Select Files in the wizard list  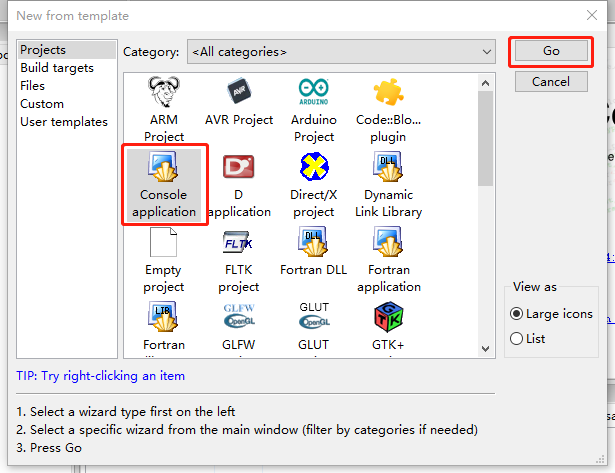(67, 86)
